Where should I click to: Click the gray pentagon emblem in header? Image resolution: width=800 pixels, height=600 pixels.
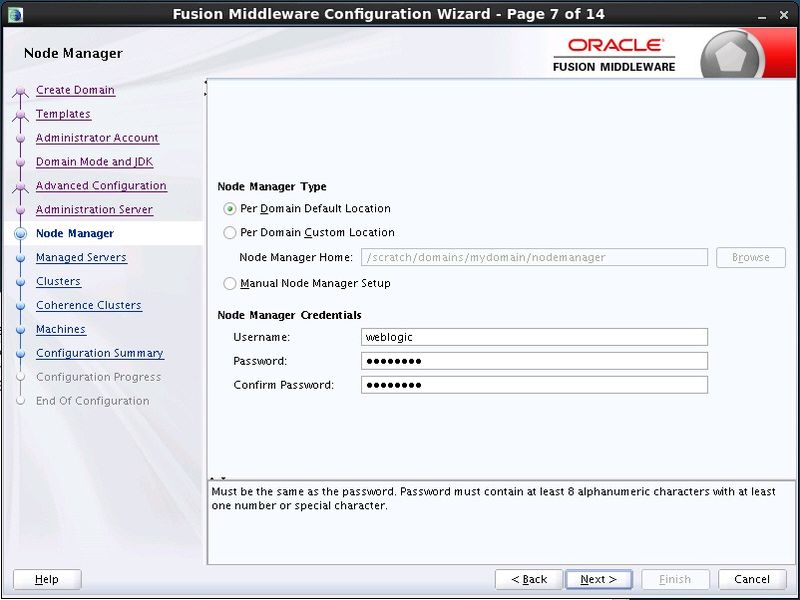[731, 57]
